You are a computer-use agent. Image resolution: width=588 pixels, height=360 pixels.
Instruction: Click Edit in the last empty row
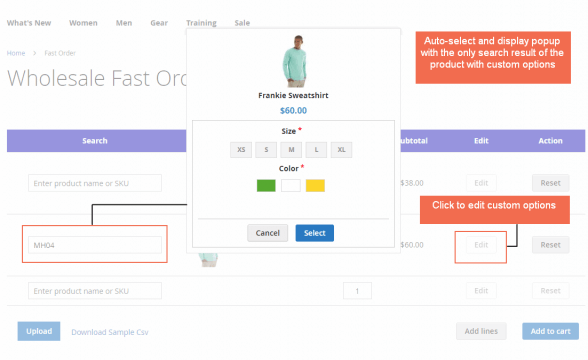click(x=481, y=291)
